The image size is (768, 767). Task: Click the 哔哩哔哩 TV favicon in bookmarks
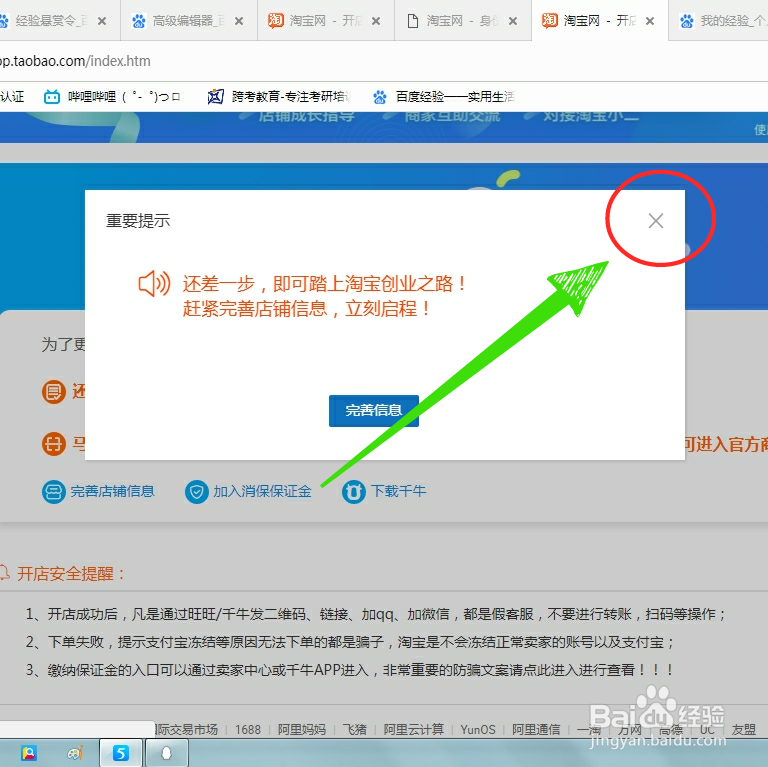tap(52, 97)
